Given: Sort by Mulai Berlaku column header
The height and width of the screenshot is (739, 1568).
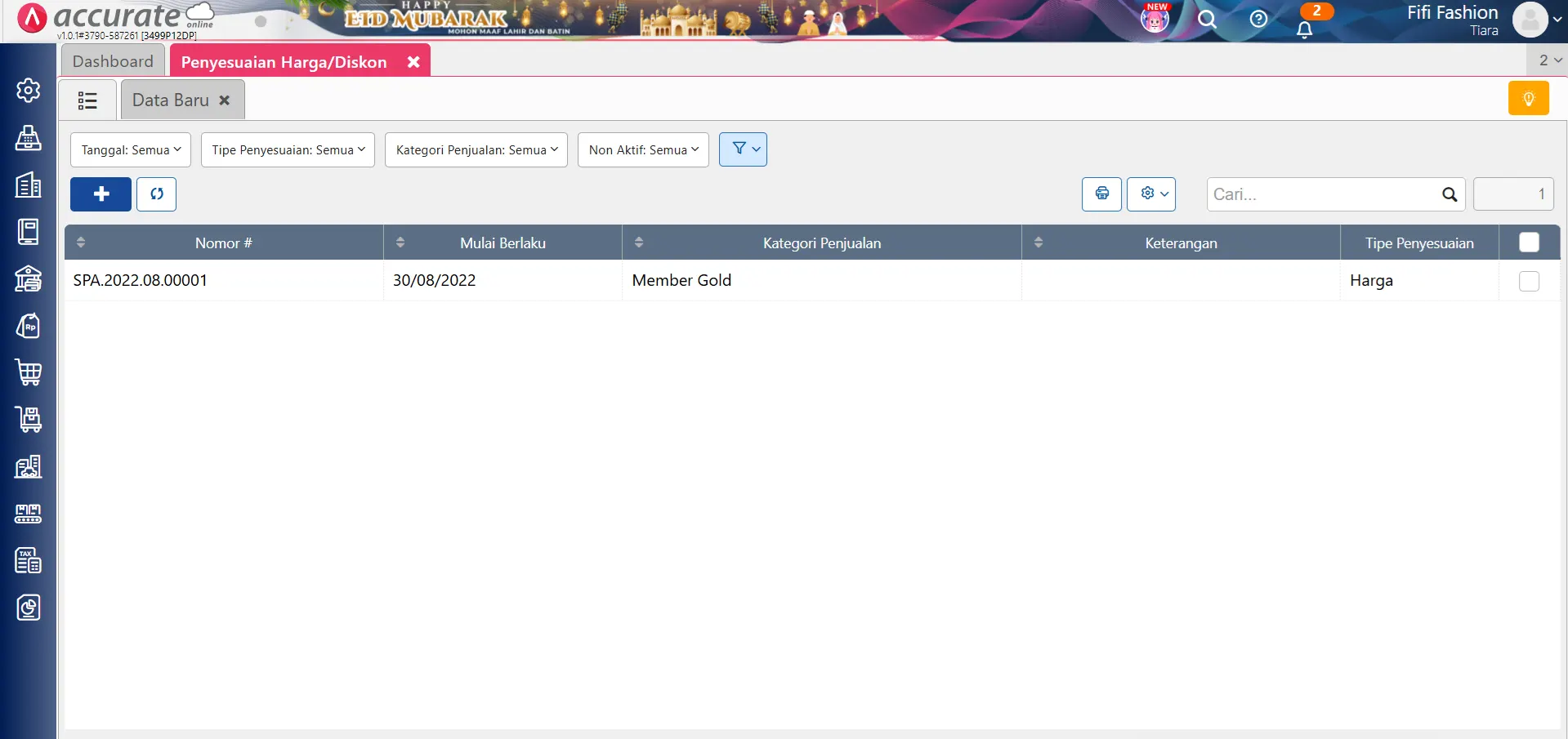Looking at the screenshot, I should pyautogui.click(x=503, y=243).
